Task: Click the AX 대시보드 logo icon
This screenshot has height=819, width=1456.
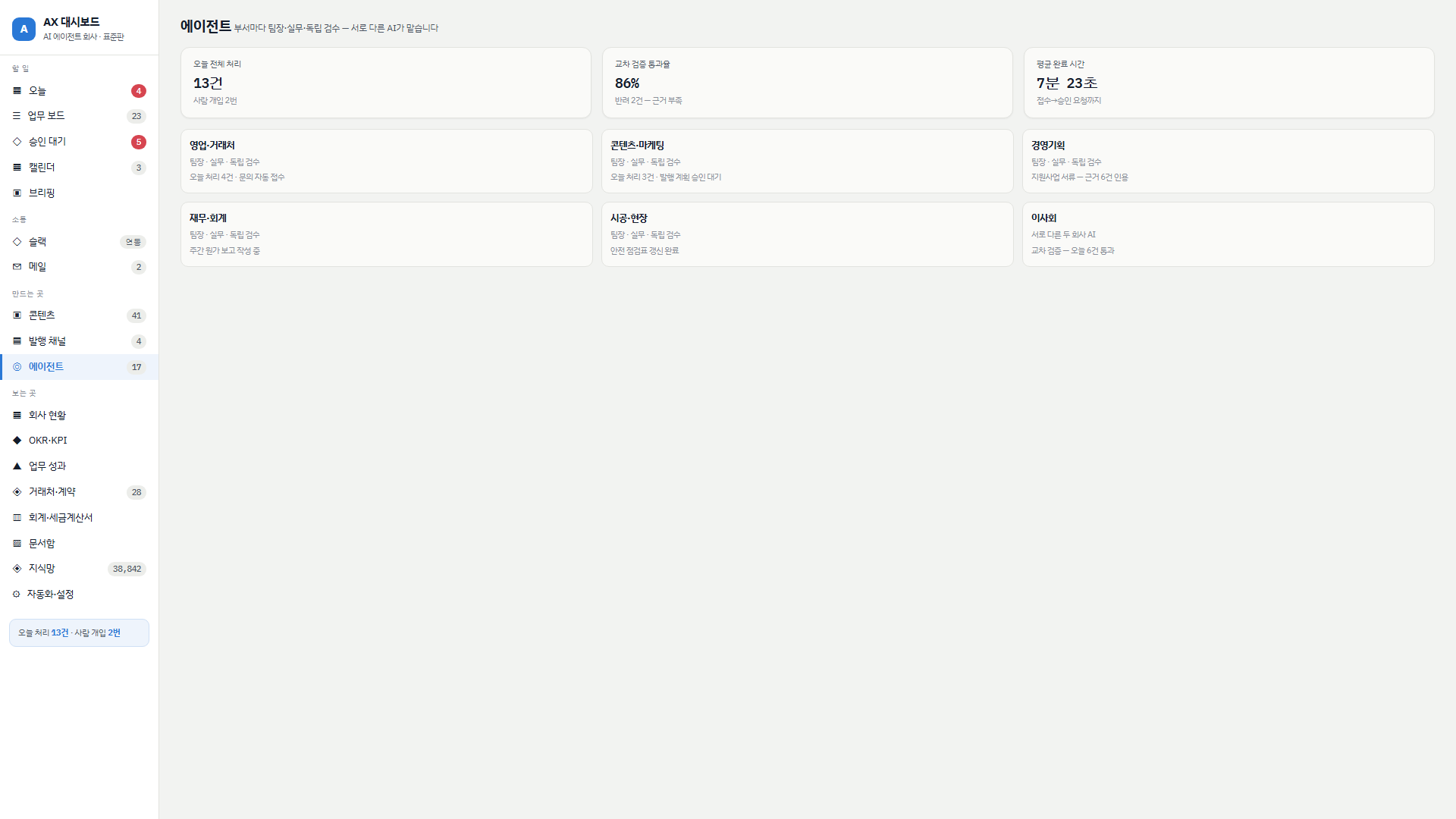Action: 24,29
